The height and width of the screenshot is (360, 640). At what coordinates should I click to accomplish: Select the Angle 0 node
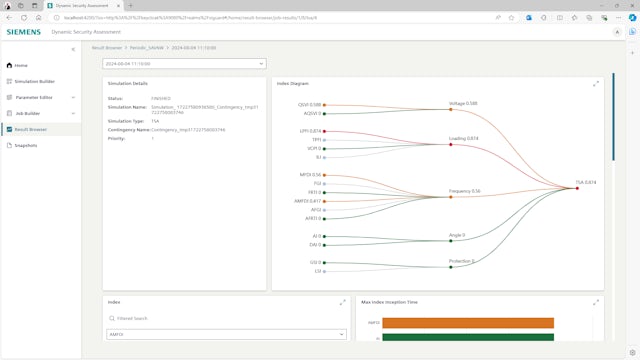[x=451, y=241]
